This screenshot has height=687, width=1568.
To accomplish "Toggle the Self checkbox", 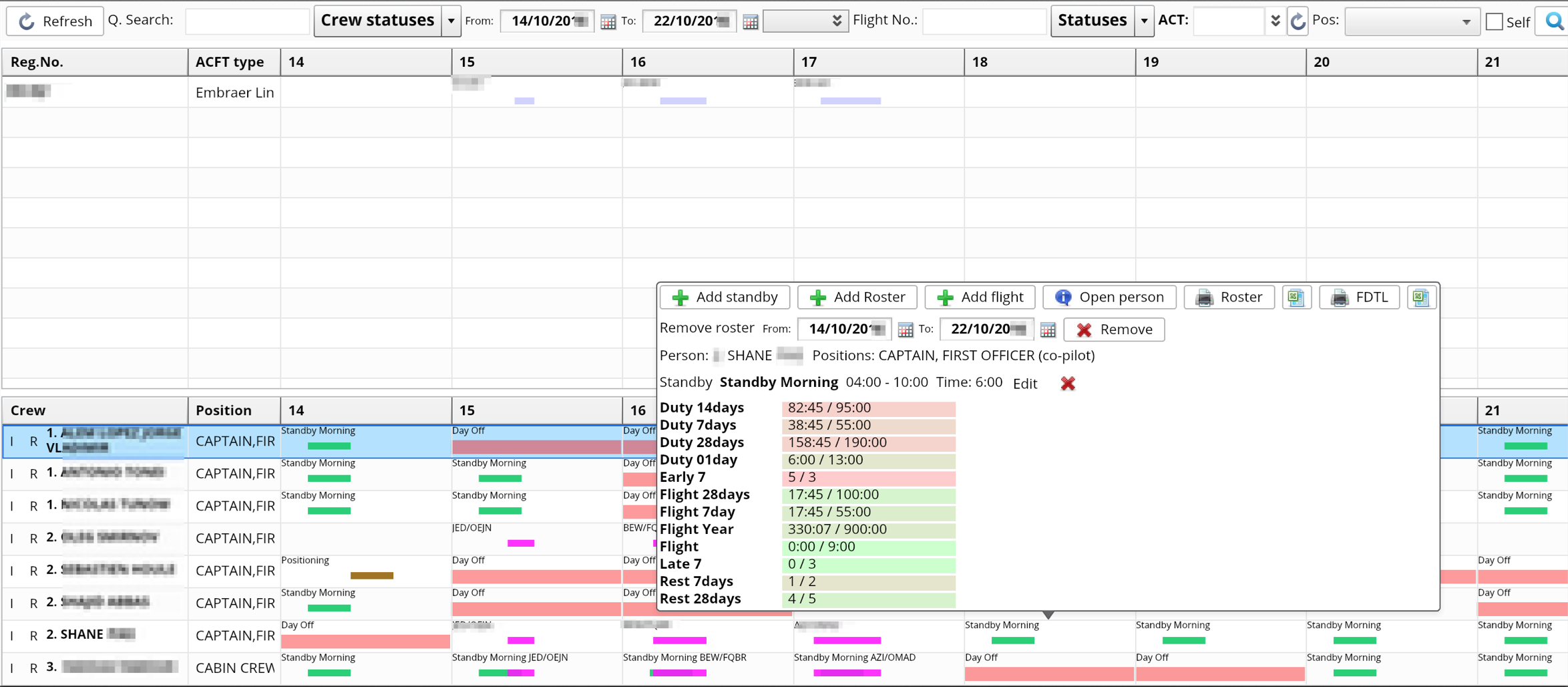I will coord(1495,21).
